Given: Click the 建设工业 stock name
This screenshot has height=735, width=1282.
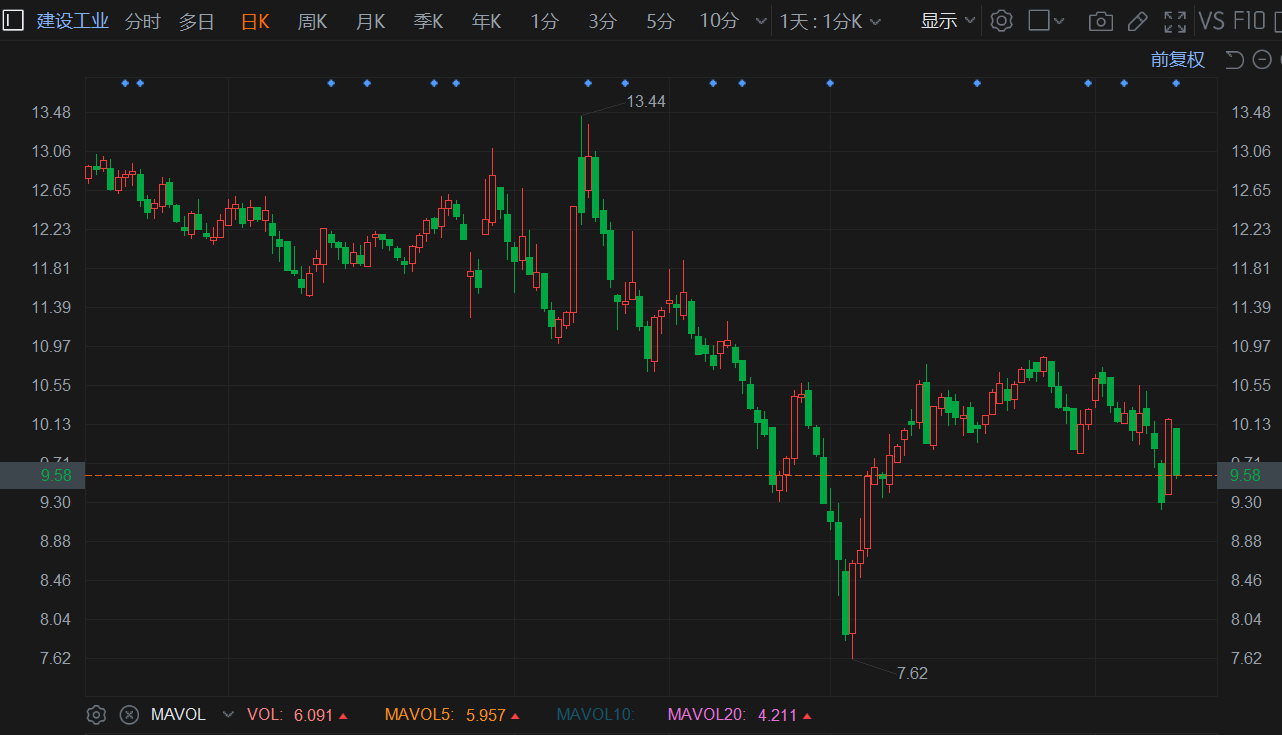Looking at the screenshot, I should (73, 21).
